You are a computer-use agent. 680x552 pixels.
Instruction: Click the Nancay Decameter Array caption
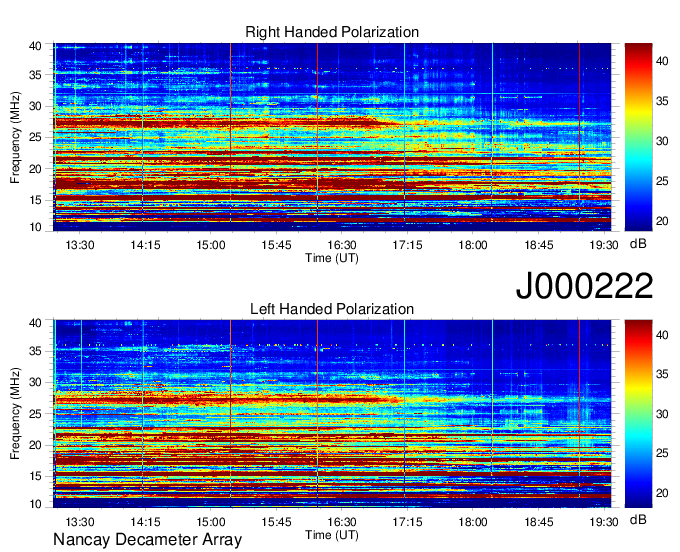[147, 540]
